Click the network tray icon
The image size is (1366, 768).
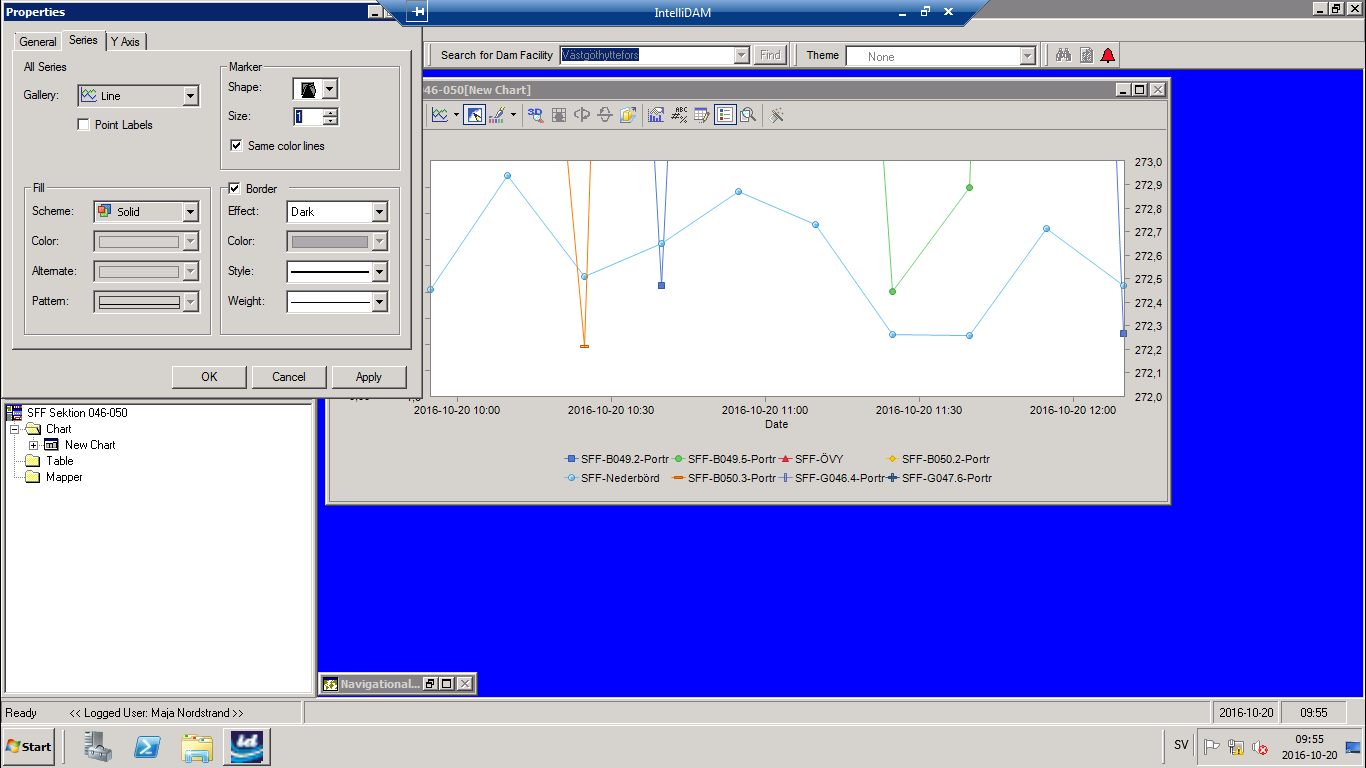tap(1236, 746)
